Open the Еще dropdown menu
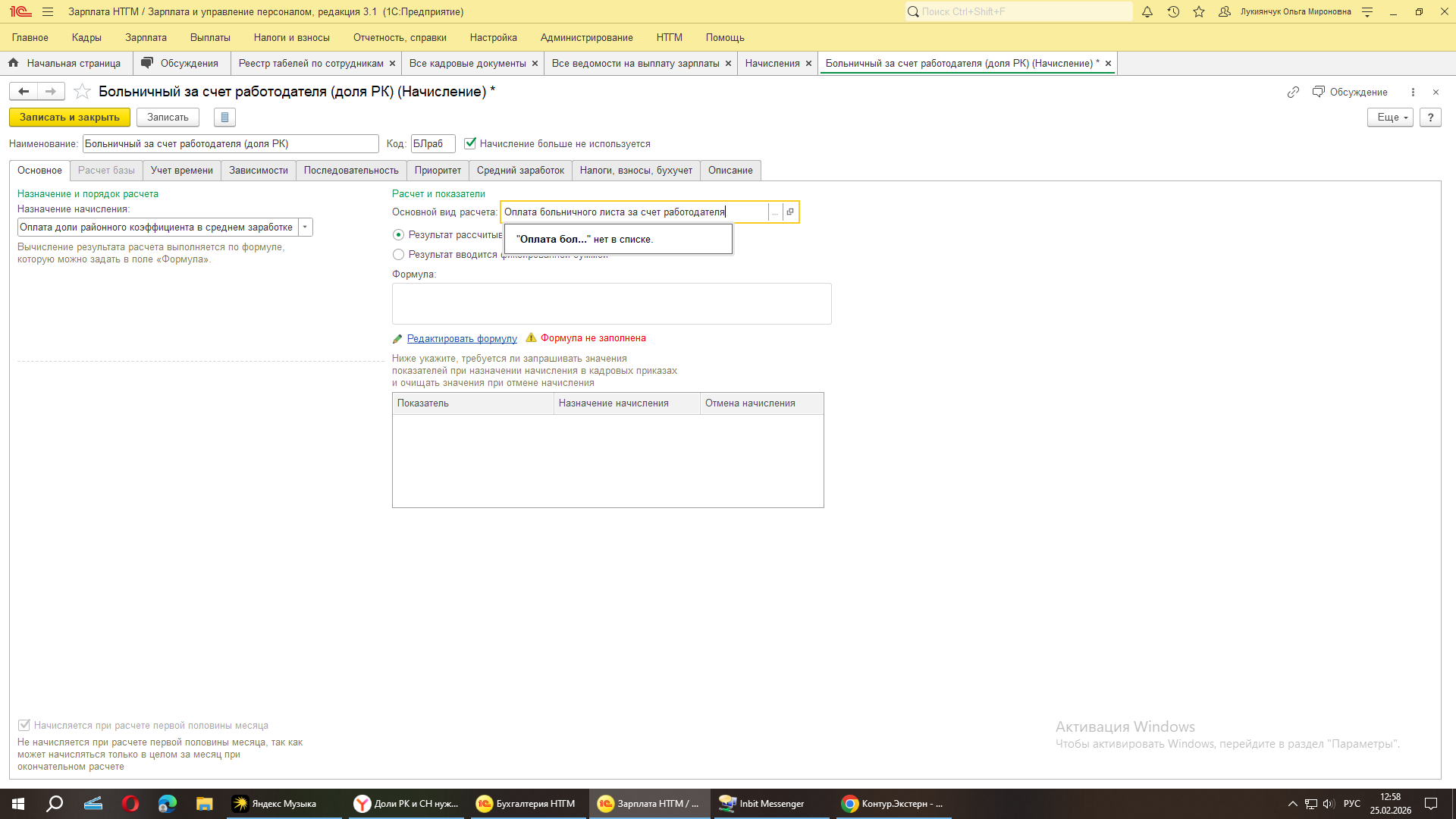 pyautogui.click(x=1390, y=118)
